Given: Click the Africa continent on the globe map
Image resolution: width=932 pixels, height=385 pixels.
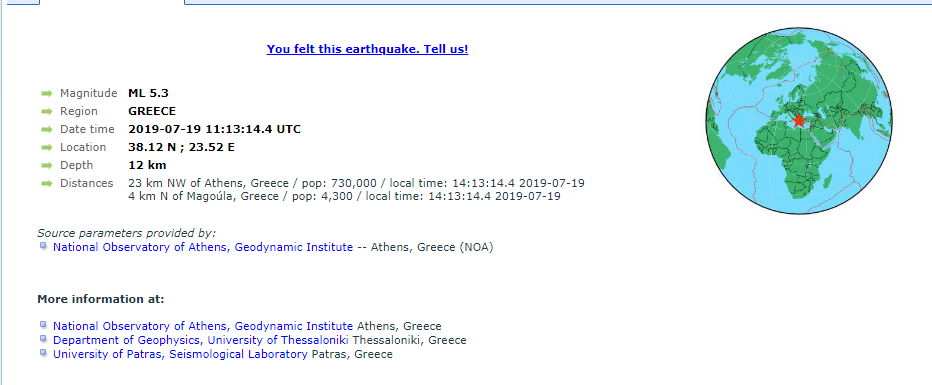Looking at the screenshot, I should (x=791, y=157).
